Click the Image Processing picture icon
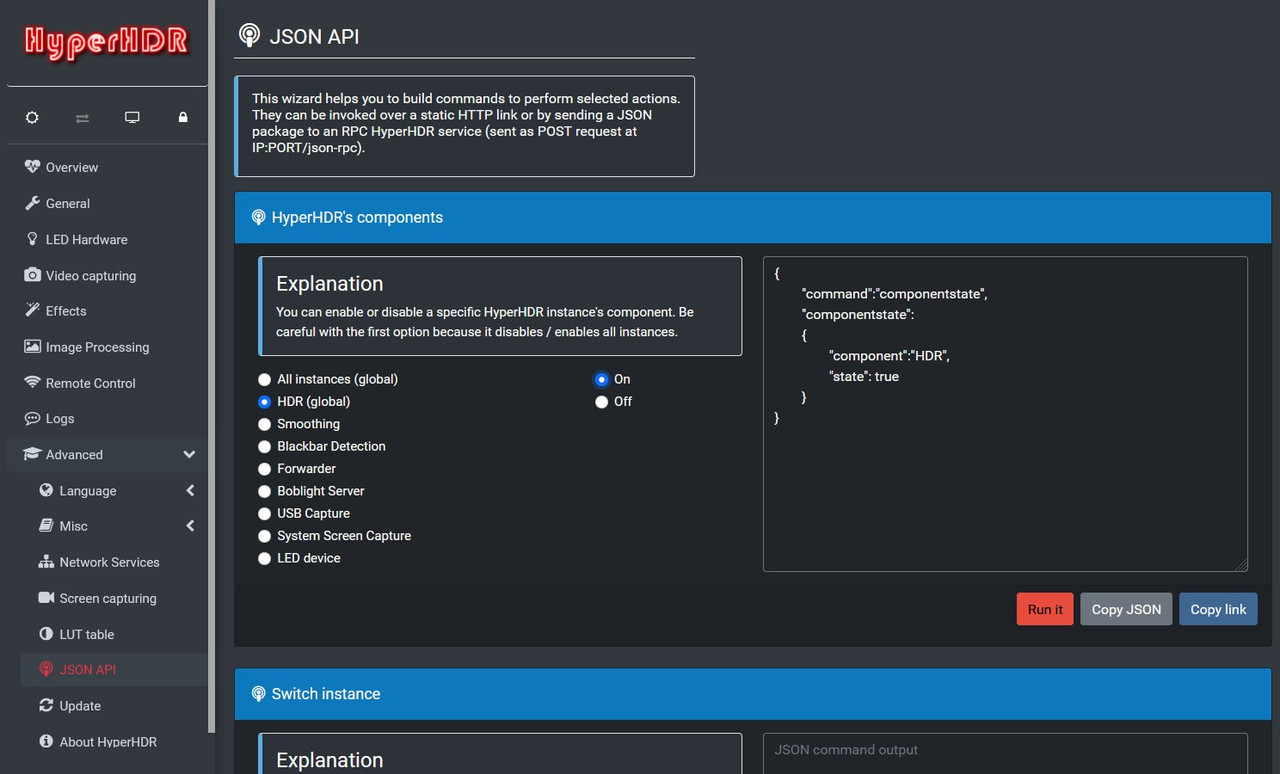This screenshot has height=774, width=1280. click(x=33, y=347)
